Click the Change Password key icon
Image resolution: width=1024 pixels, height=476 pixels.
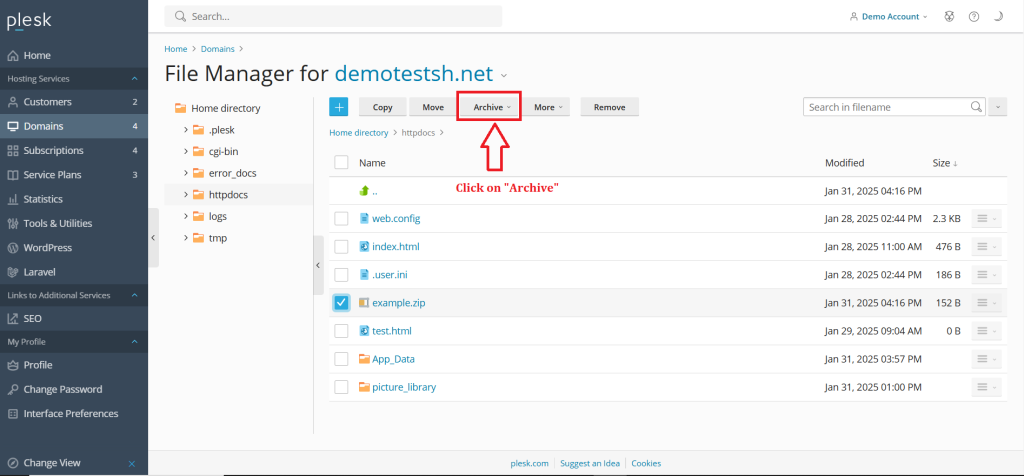tap(12, 389)
